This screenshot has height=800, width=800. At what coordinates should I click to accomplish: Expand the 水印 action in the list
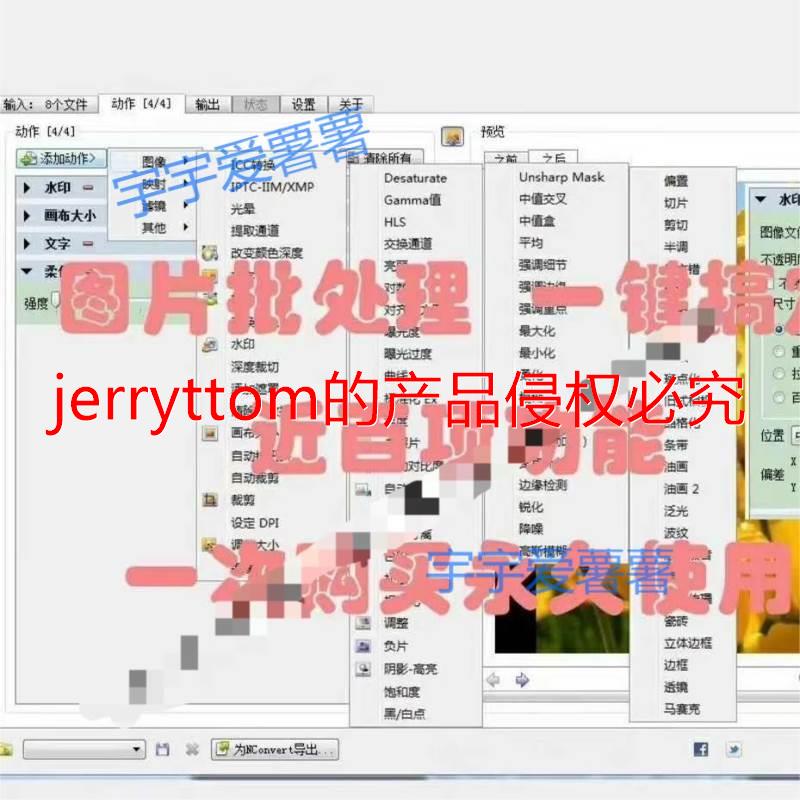[x=27, y=188]
